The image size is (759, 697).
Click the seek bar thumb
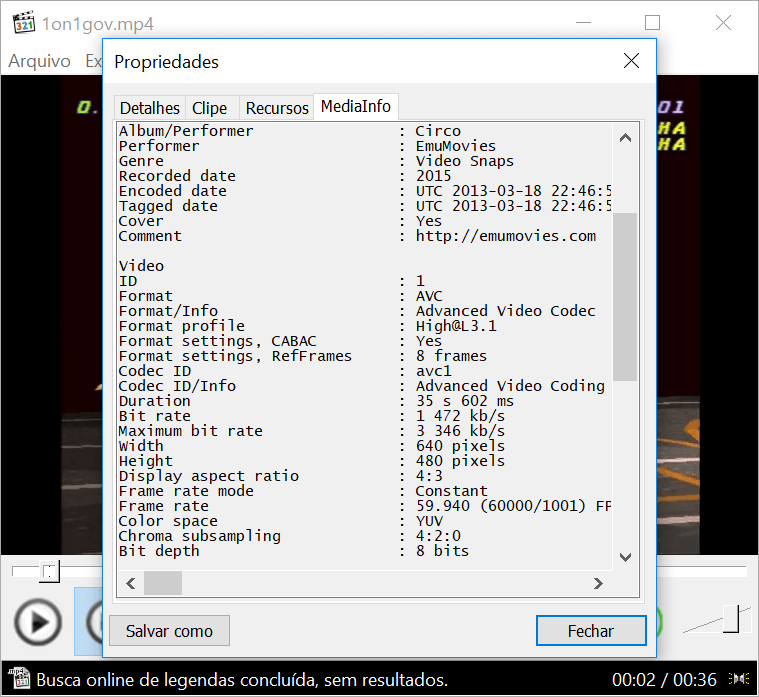48,571
